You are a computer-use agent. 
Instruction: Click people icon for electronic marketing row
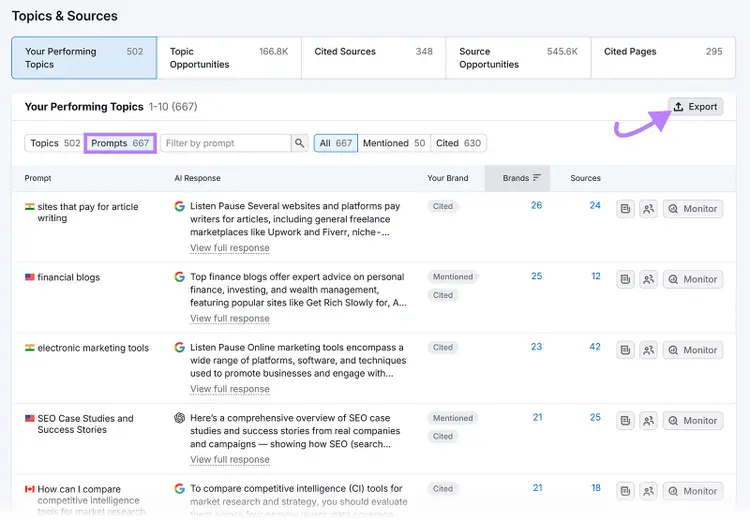pos(649,350)
